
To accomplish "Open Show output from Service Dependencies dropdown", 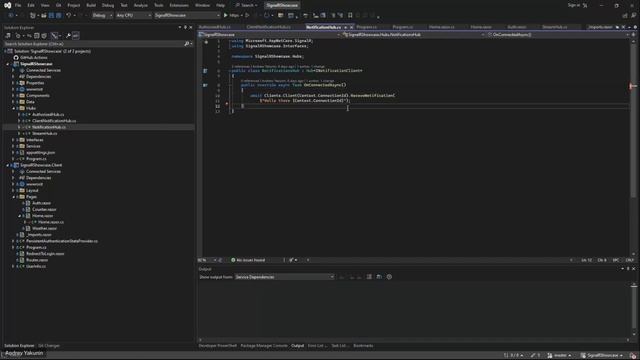I will point(284,277).
